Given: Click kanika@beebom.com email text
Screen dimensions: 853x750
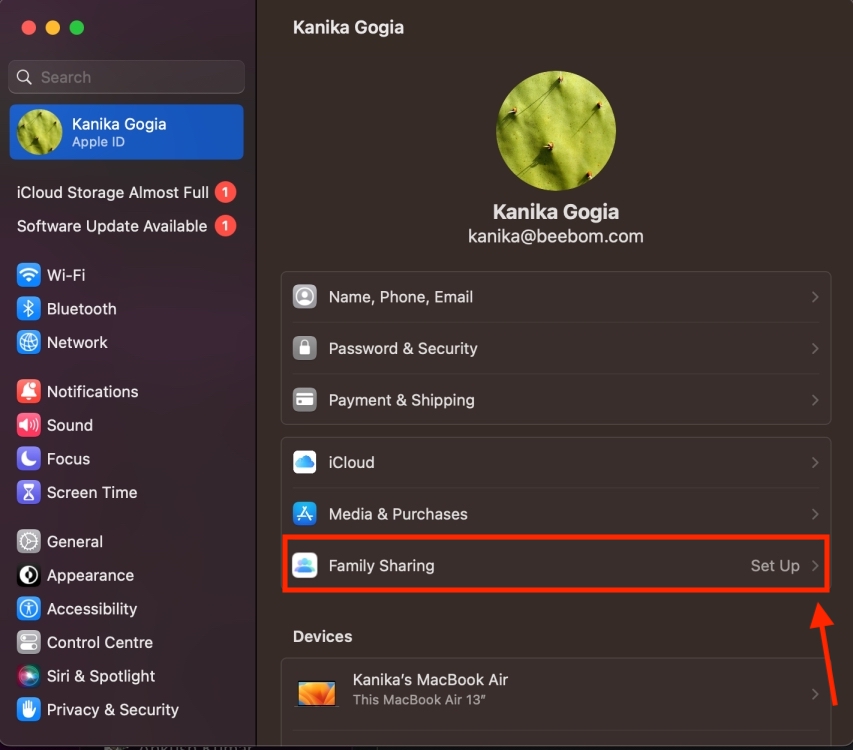Looking at the screenshot, I should click(x=555, y=236).
